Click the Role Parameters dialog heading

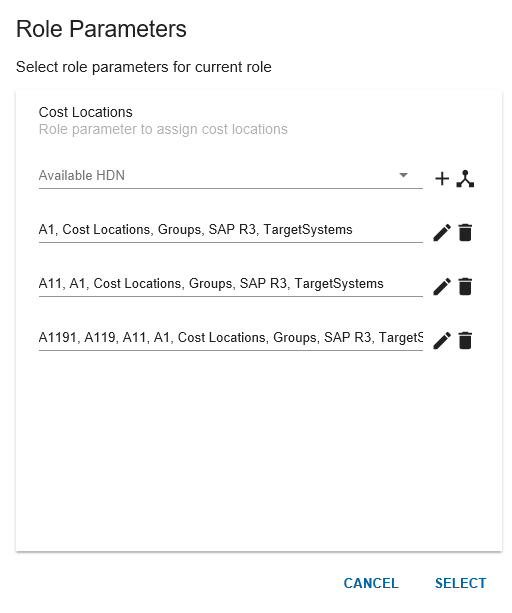pyautogui.click(x=101, y=29)
